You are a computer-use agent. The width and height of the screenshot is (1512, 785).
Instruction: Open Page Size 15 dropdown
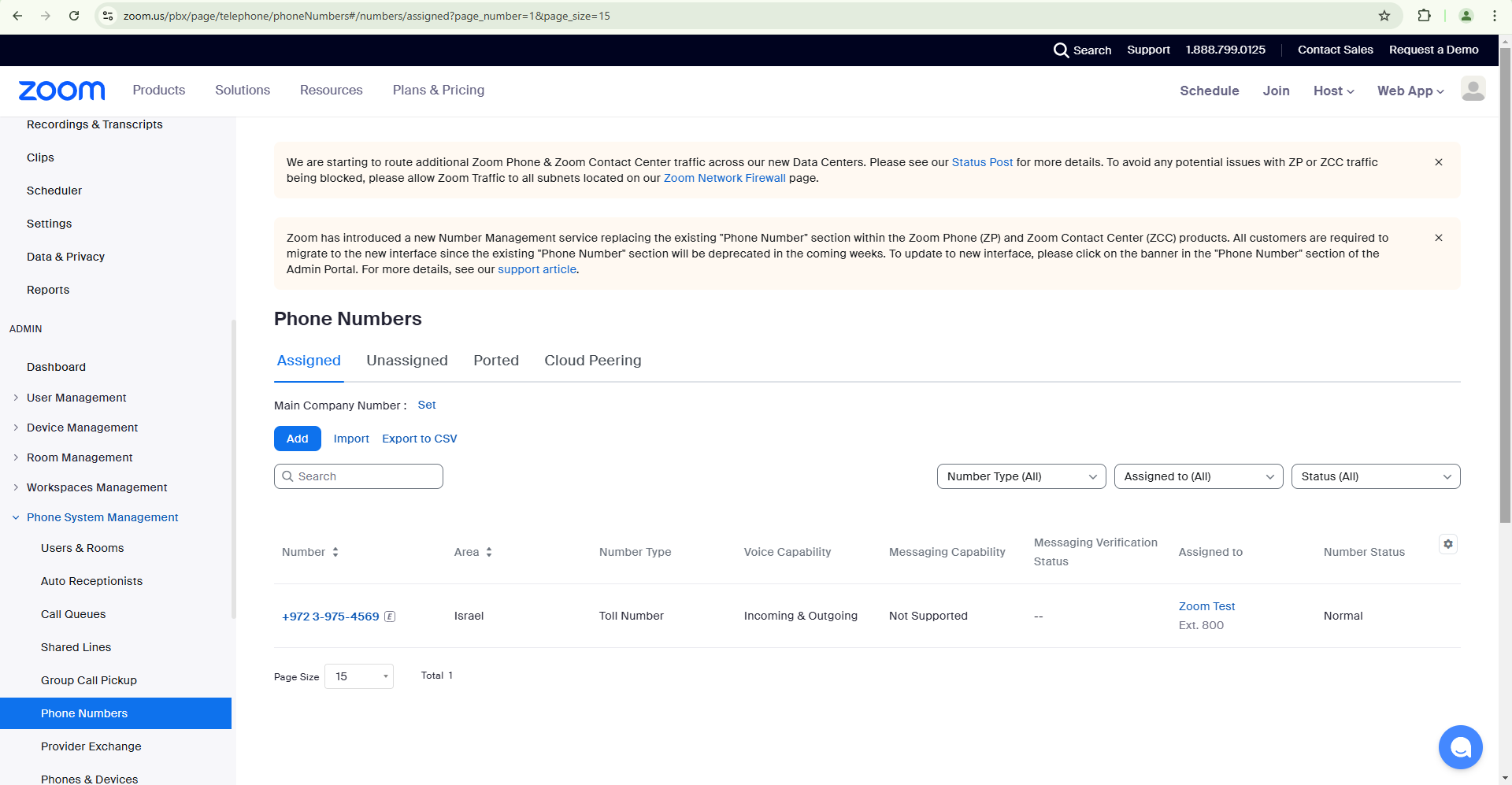pyautogui.click(x=359, y=676)
